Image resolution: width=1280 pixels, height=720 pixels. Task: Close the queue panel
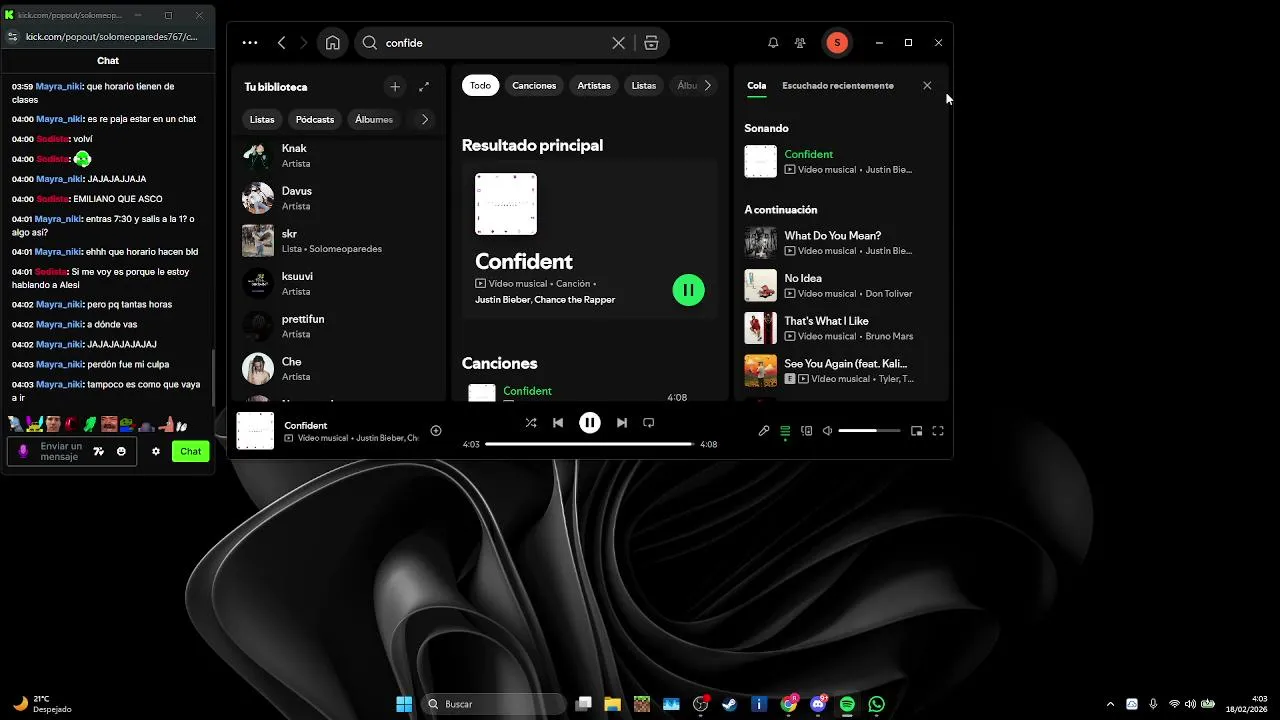click(x=927, y=86)
